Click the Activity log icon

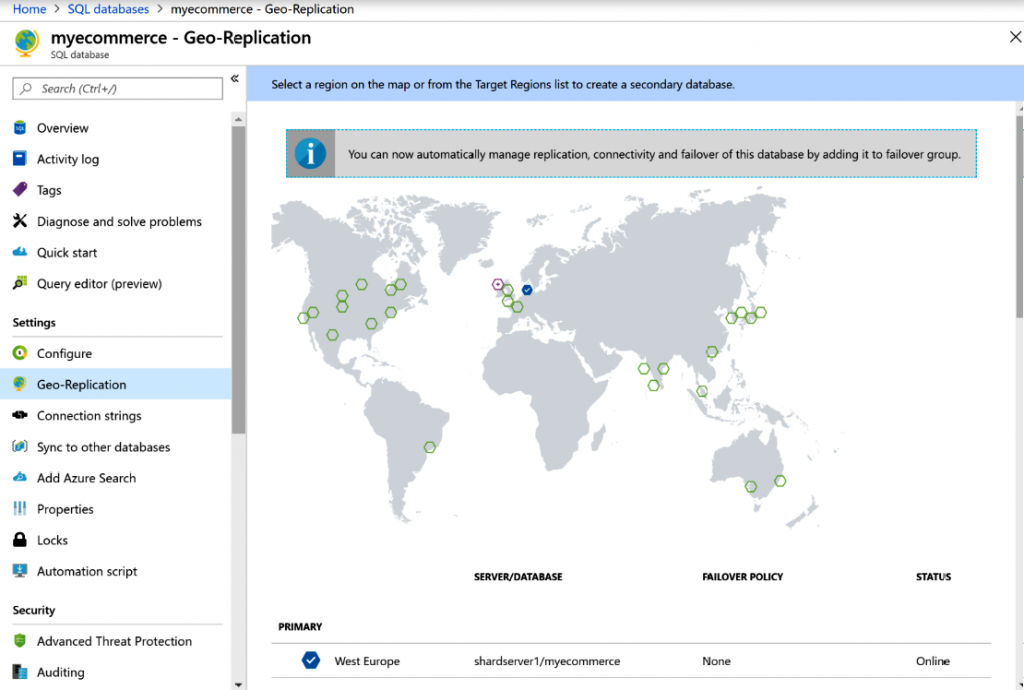(19, 159)
